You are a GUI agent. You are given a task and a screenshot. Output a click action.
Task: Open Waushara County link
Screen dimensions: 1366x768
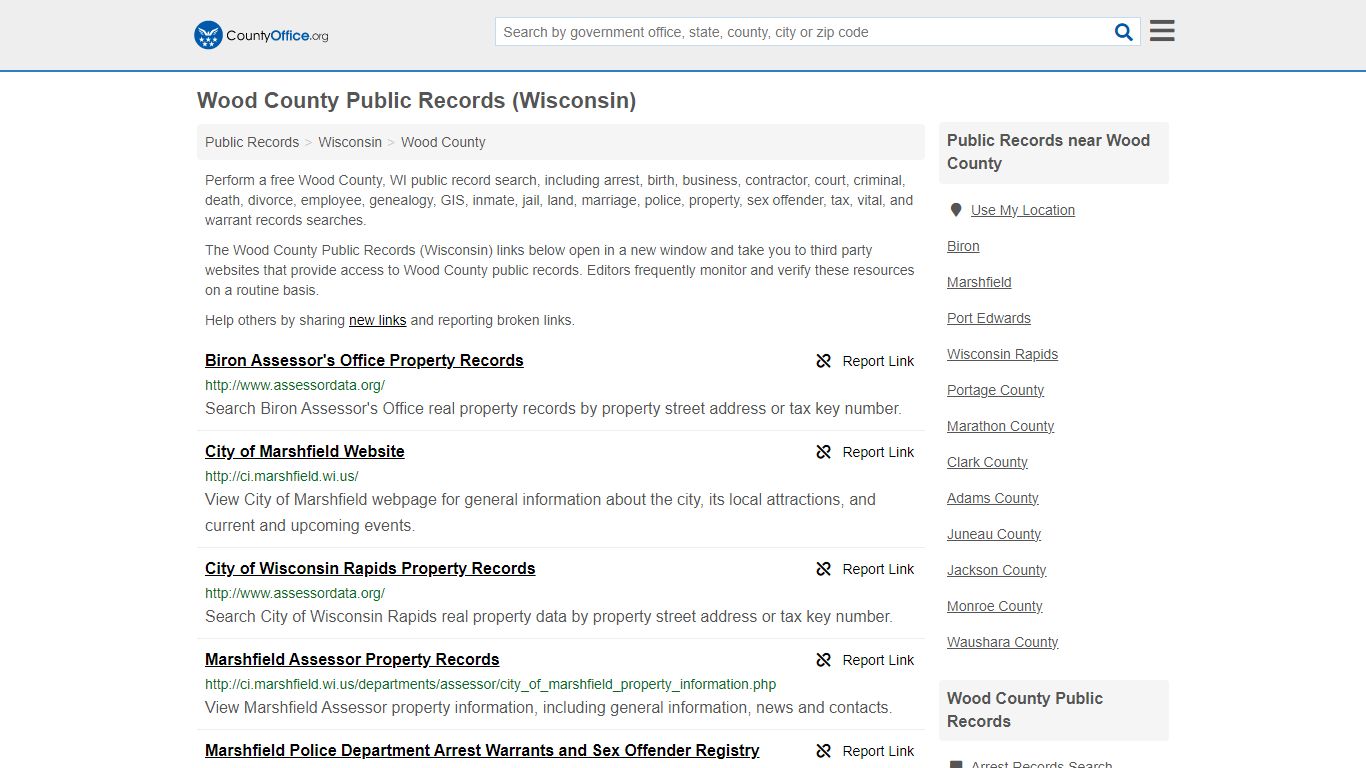[x=1002, y=642]
